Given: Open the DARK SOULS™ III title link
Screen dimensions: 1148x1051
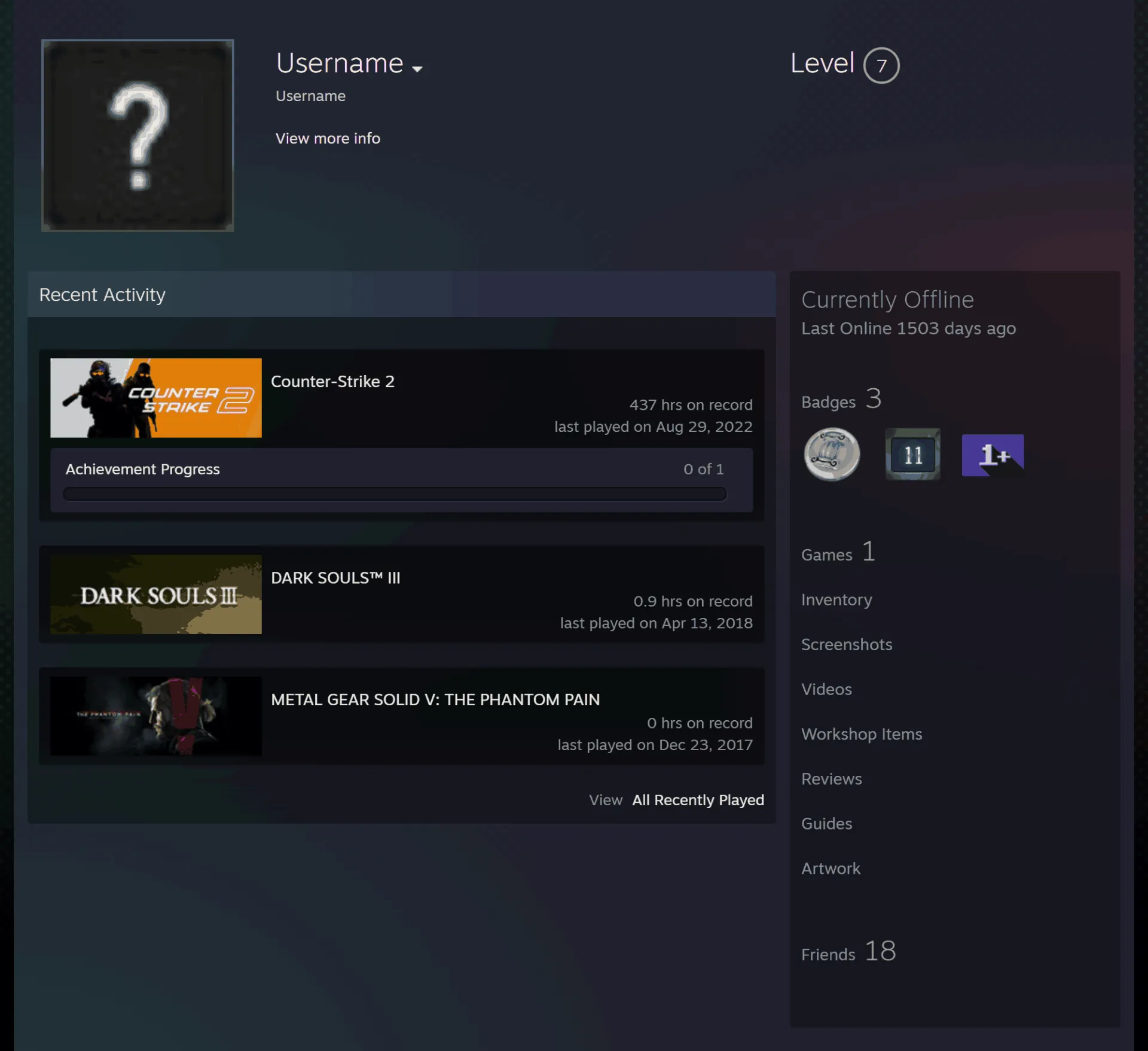Looking at the screenshot, I should (335, 578).
